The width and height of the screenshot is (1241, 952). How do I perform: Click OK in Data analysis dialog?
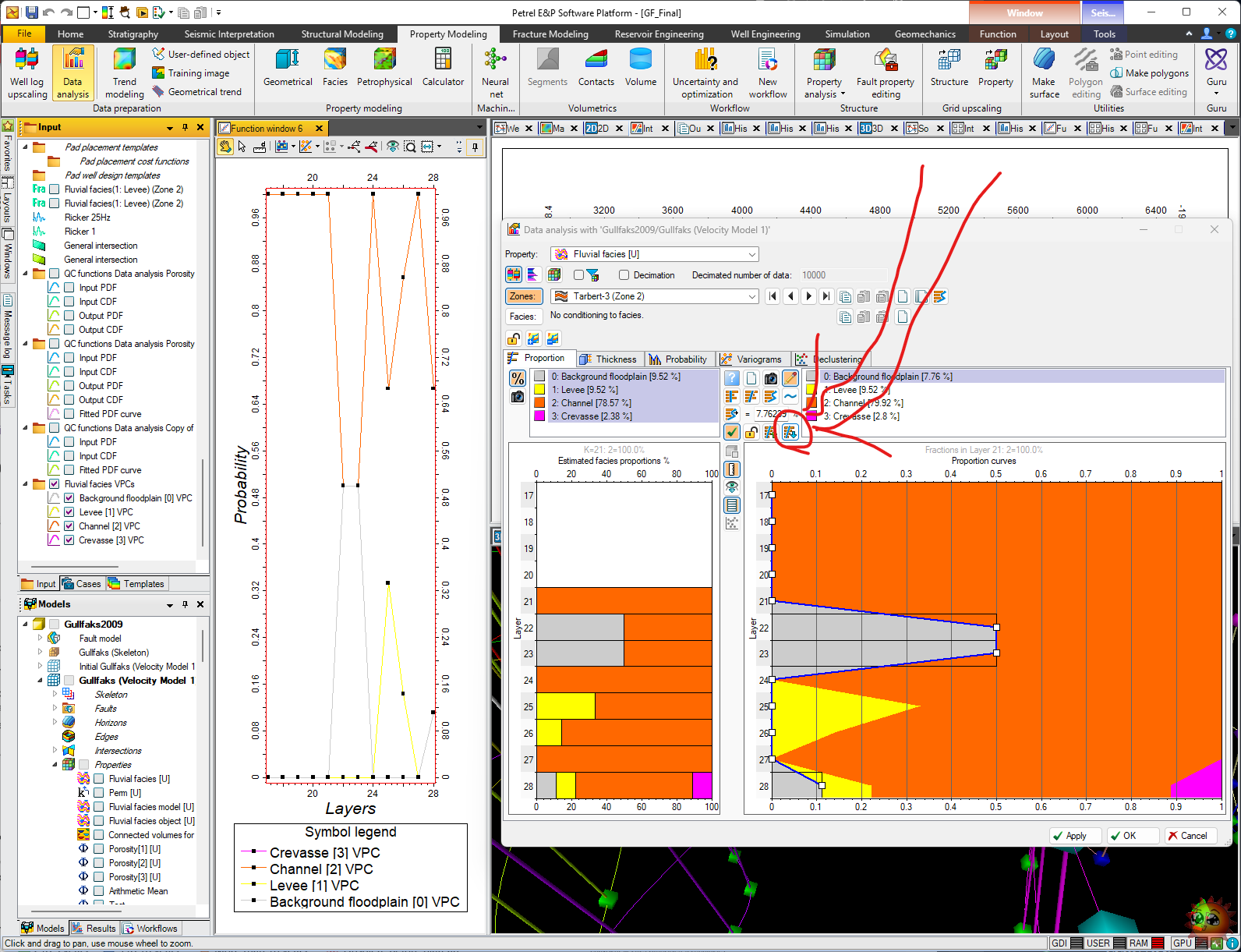tap(1132, 836)
